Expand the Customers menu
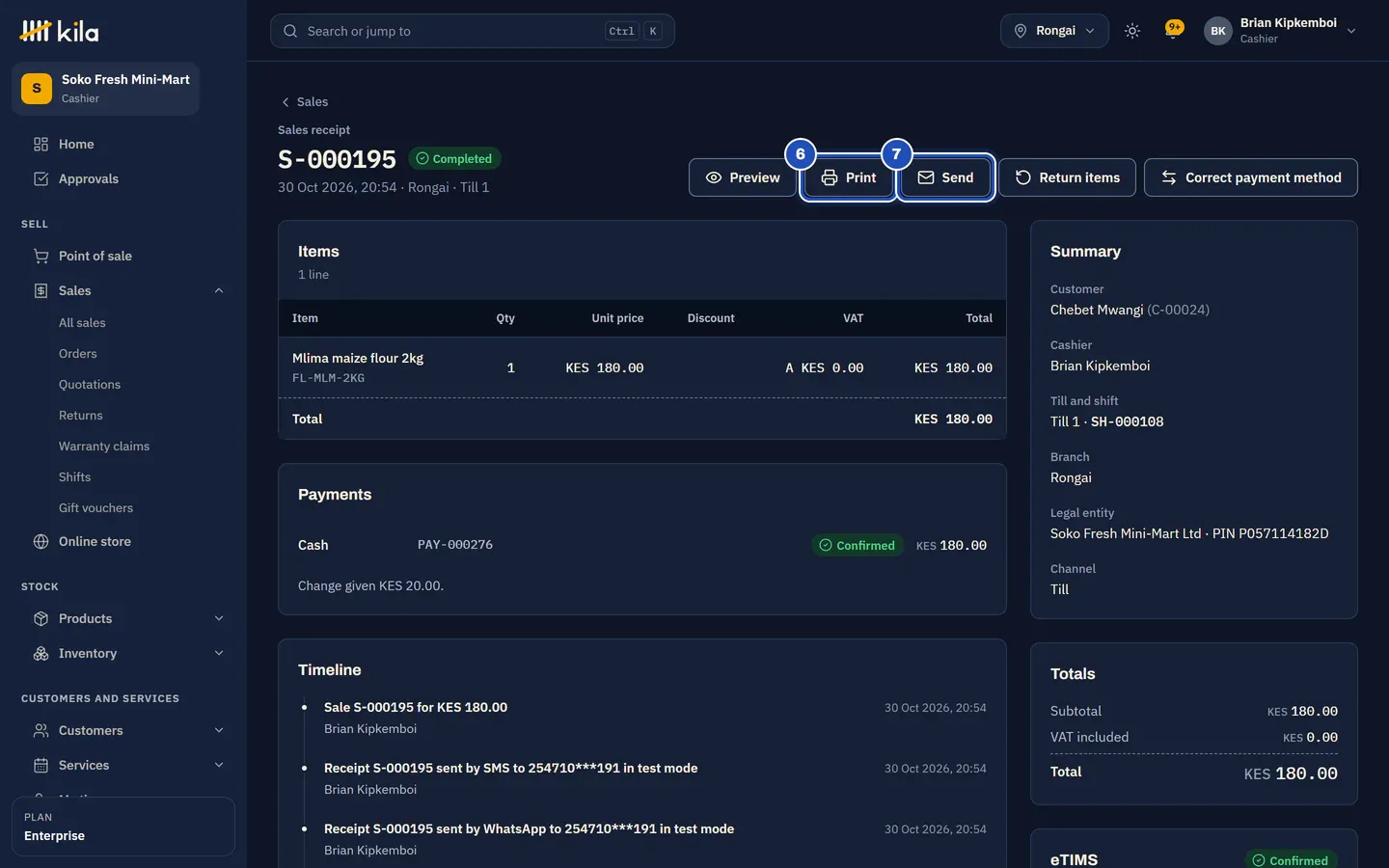The height and width of the screenshot is (868, 1389). coord(219,730)
